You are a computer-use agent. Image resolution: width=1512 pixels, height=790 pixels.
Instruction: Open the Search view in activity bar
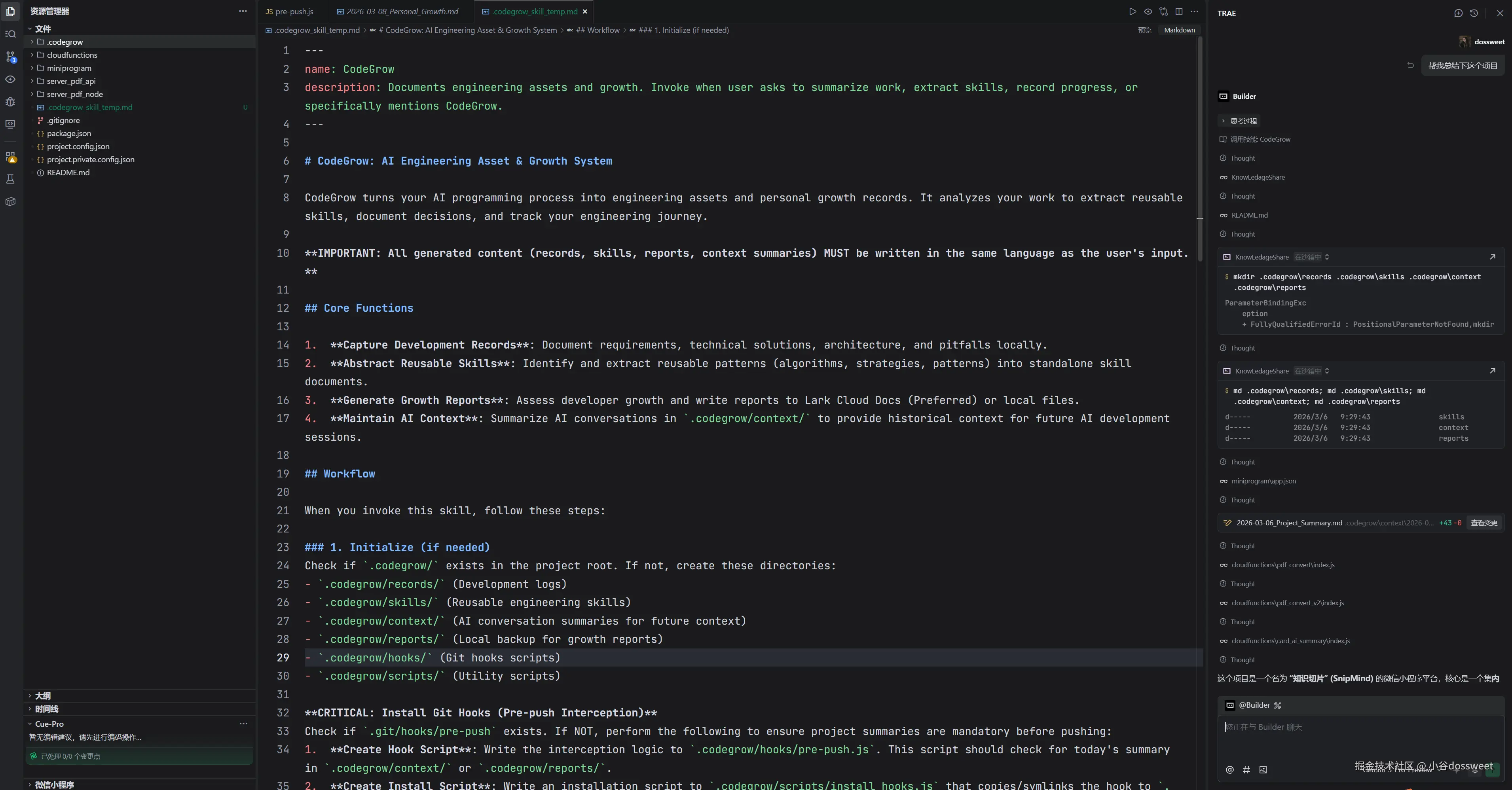tap(11, 34)
